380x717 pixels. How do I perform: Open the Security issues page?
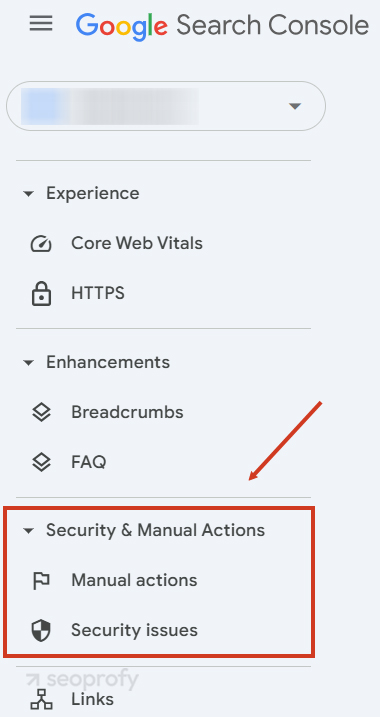point(134,630)
